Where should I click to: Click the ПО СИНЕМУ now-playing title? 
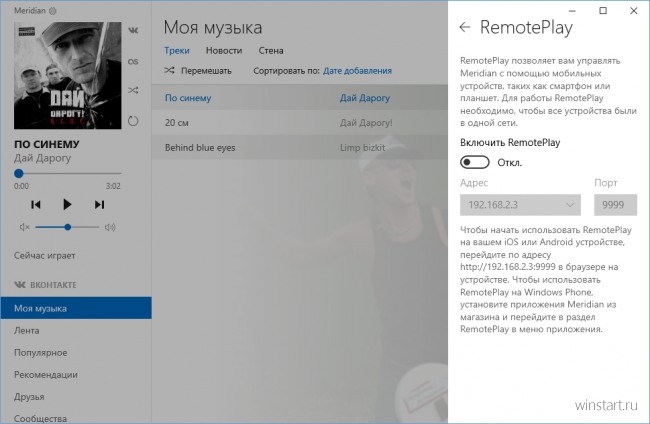pos(47,144)
